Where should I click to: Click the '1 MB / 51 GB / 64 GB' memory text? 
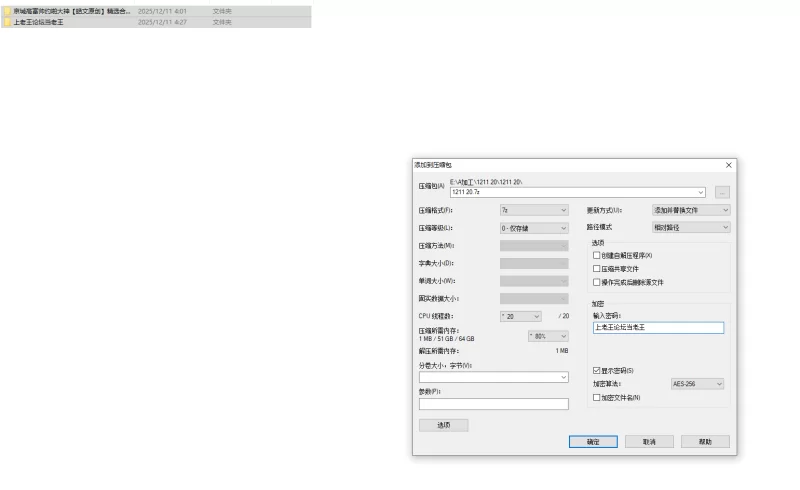[x=446, y=339]
